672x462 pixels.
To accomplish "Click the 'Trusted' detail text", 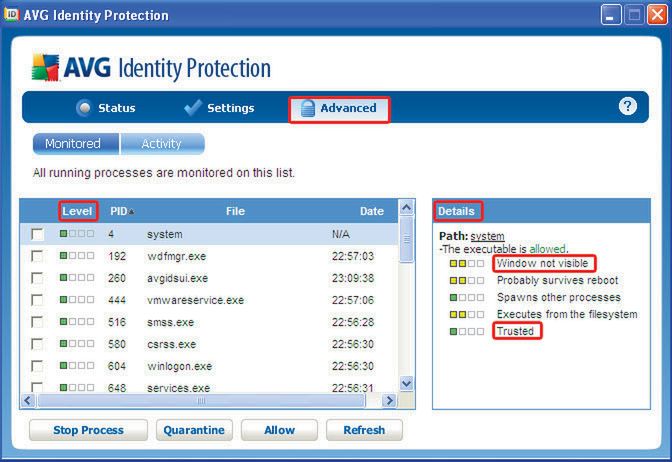I will click(x=515, y=331).
